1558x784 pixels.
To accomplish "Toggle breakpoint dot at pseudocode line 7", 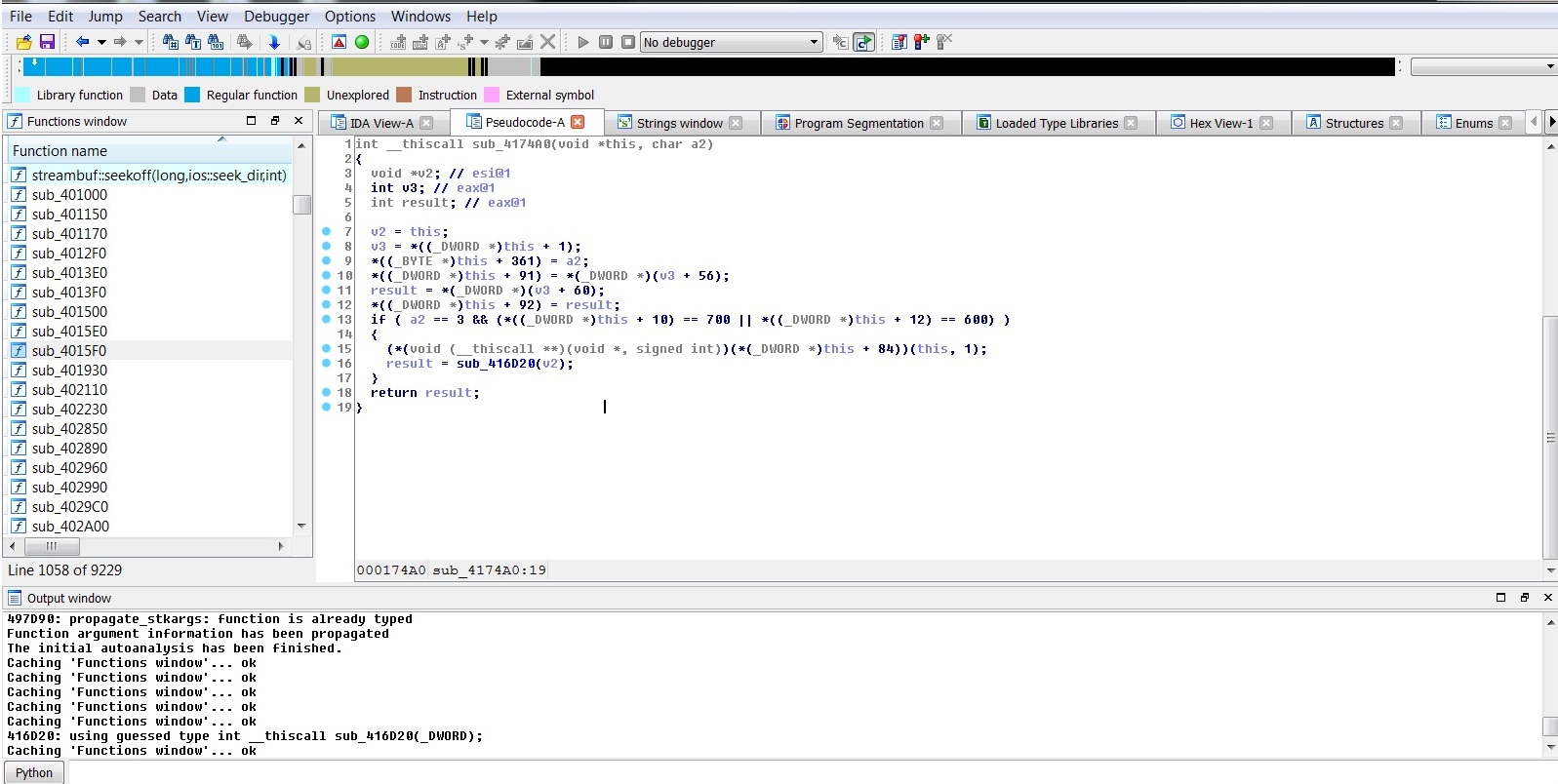I will [x=327, y=232].
